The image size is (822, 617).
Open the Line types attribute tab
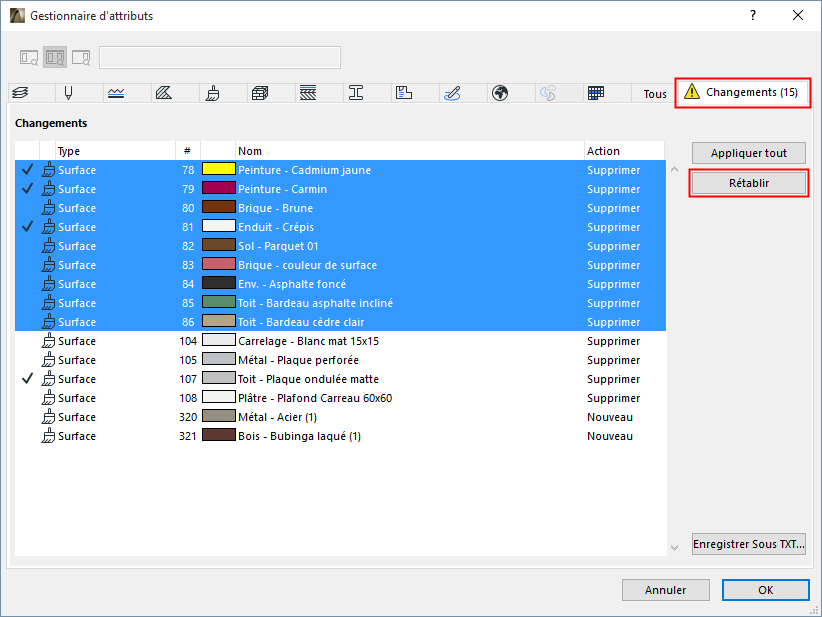116,93
